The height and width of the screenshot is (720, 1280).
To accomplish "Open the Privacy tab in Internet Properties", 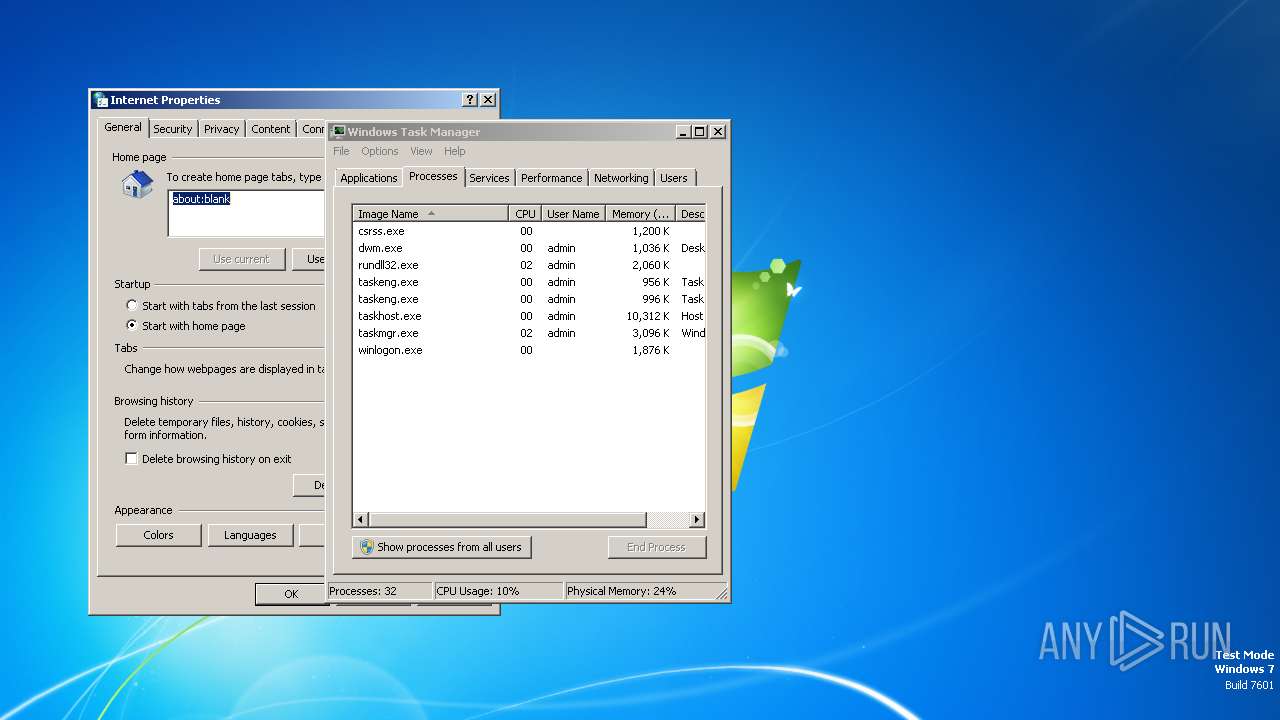I will coord(221,129).
